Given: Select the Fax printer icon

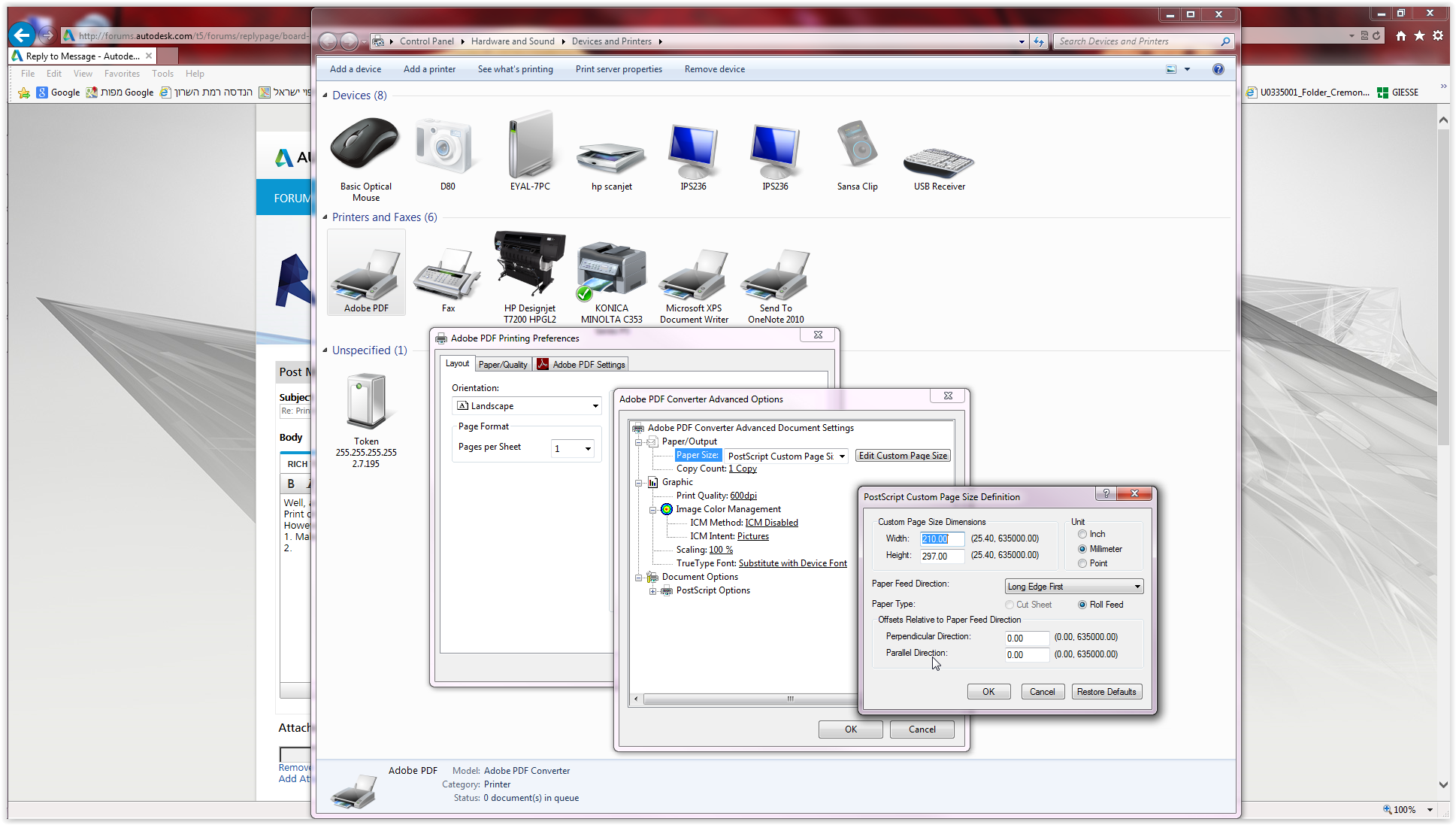Looking at the screenshot, I should (x=448, y=274).
